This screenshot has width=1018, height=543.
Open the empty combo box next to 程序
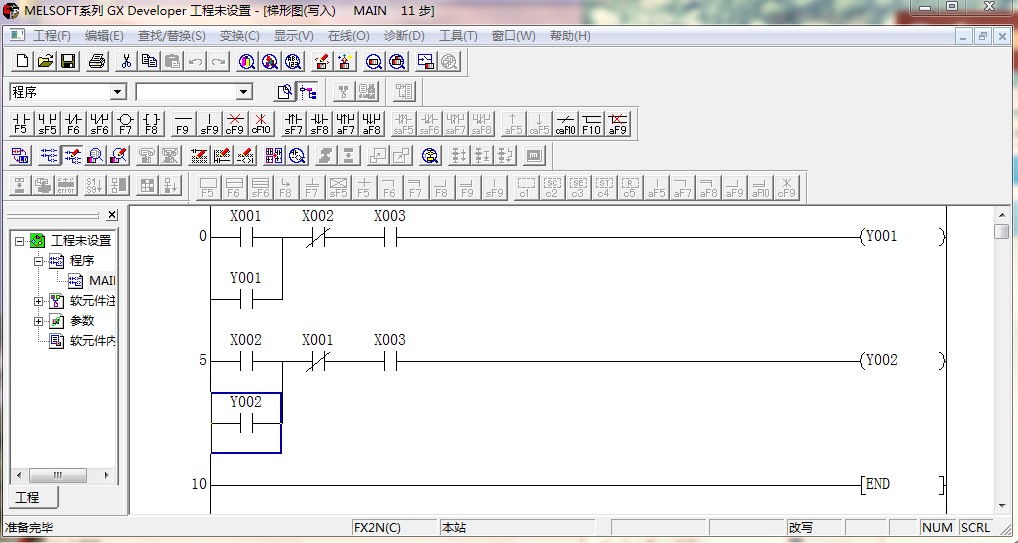point(244,92)
